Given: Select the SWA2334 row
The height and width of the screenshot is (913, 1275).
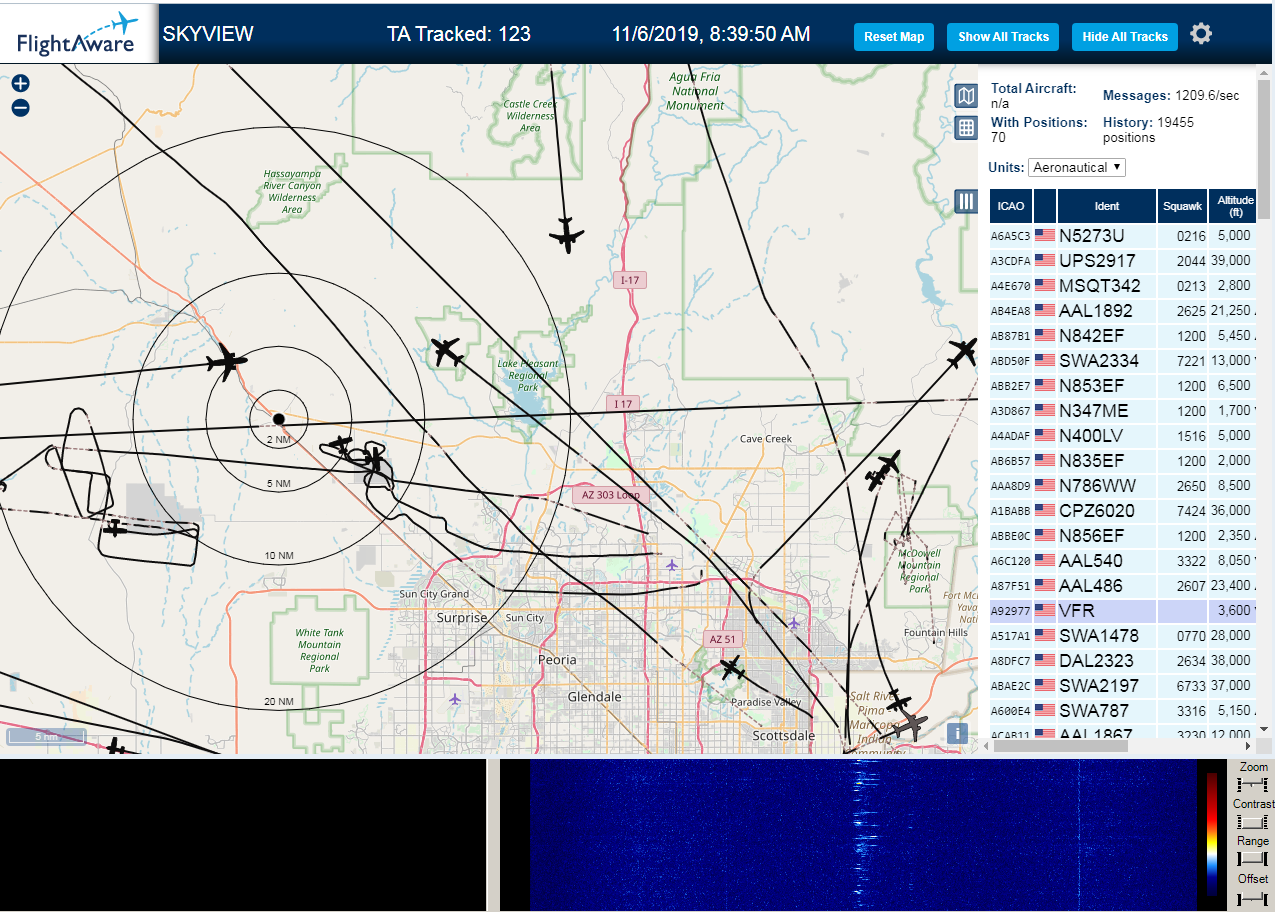Looking at the screenshot, I should click(1122, 360).
